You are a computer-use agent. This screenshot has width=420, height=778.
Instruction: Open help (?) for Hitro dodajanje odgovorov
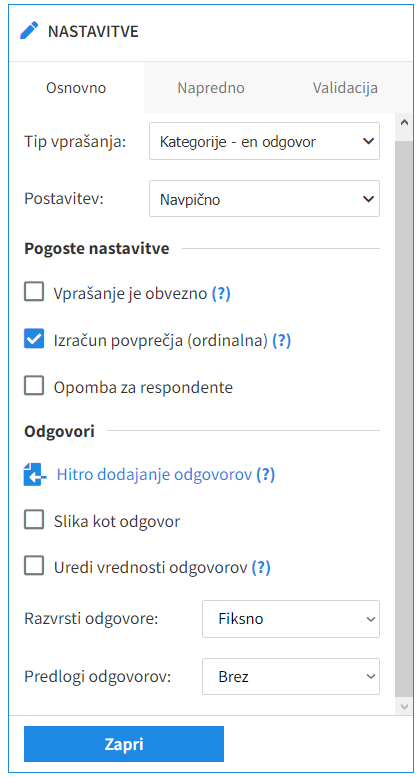(x=266, y=474)
